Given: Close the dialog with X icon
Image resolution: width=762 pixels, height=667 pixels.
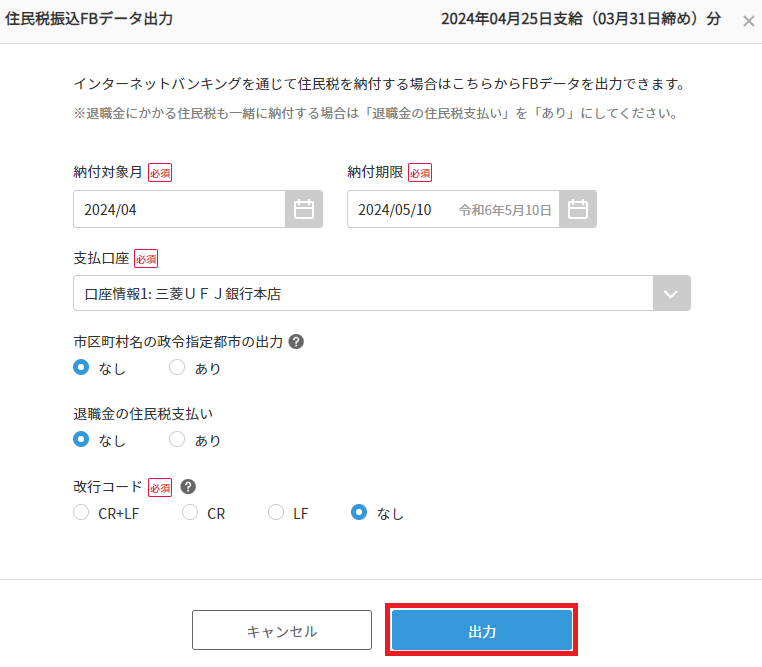Looking at the screenshot, I should pyautogui.click(x=749, y=21).
